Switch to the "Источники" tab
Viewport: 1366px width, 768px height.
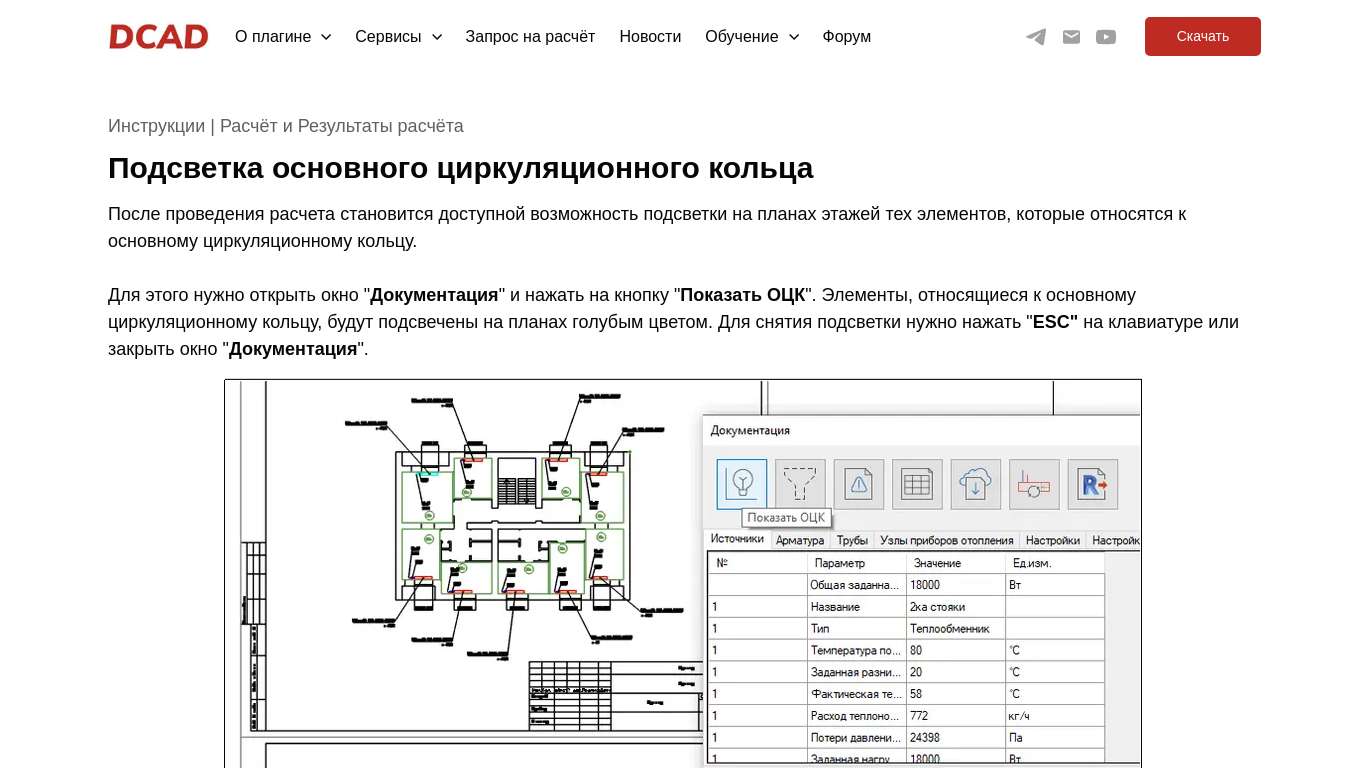click(737, 539)
